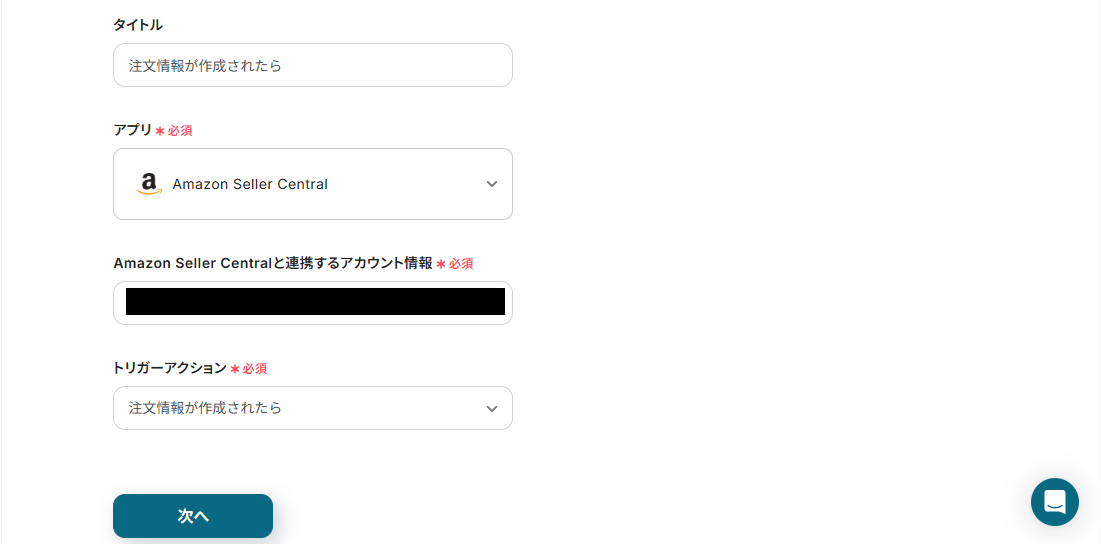Click the Amazon Seller Centralと連携するアカウント情報 label
Image resolution: width=1101 pixels, height=544 pixels.
point(272,263)
